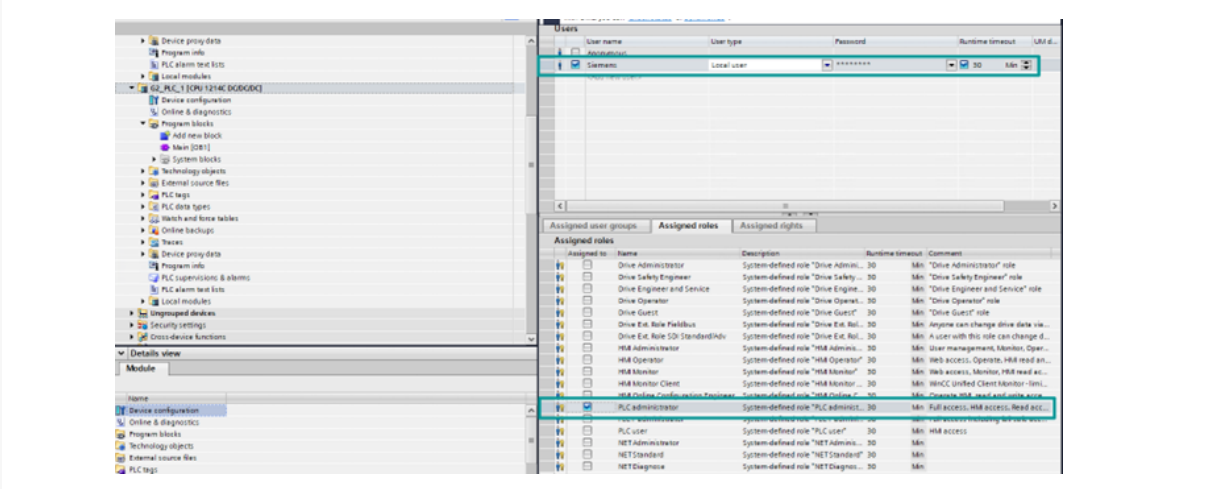Open the Password dropdown arrow for Siemens
The height and width of the screenshot is (489, 1223).
tap(951, 65)
